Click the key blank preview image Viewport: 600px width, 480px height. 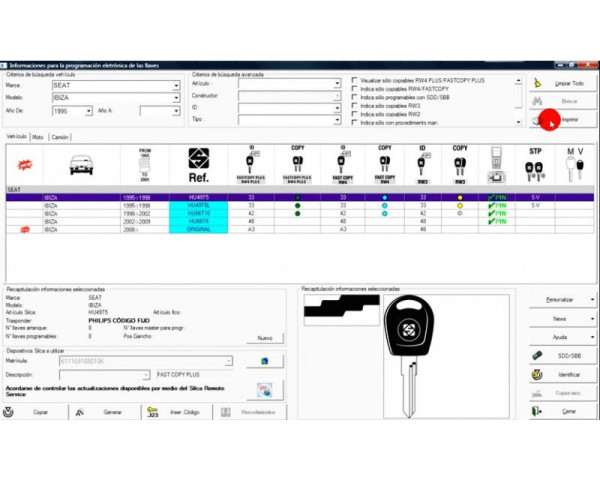(410, 346)
